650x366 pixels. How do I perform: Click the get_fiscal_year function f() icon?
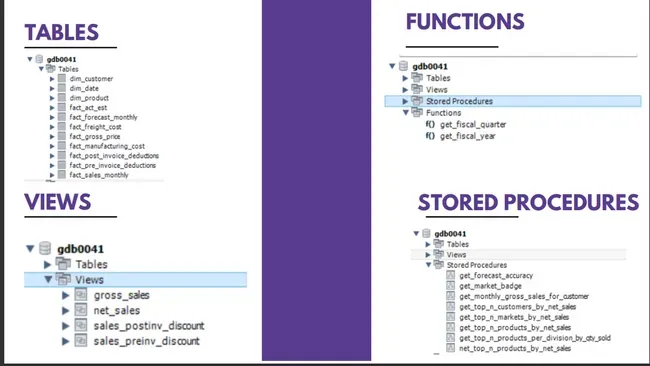(430, 136)
